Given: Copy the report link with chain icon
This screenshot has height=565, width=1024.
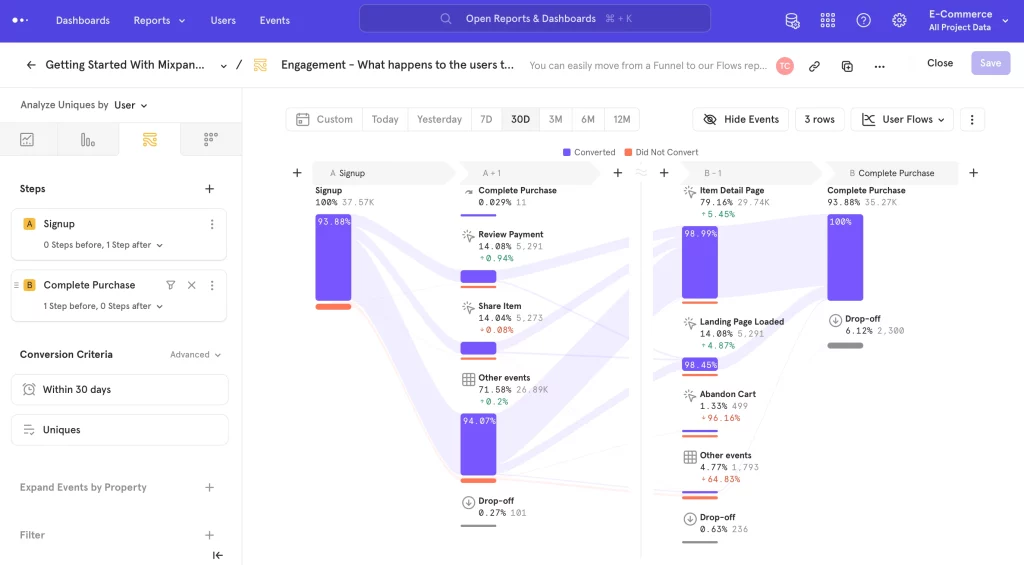Looking at the screenshot, I should click(814, 66).
